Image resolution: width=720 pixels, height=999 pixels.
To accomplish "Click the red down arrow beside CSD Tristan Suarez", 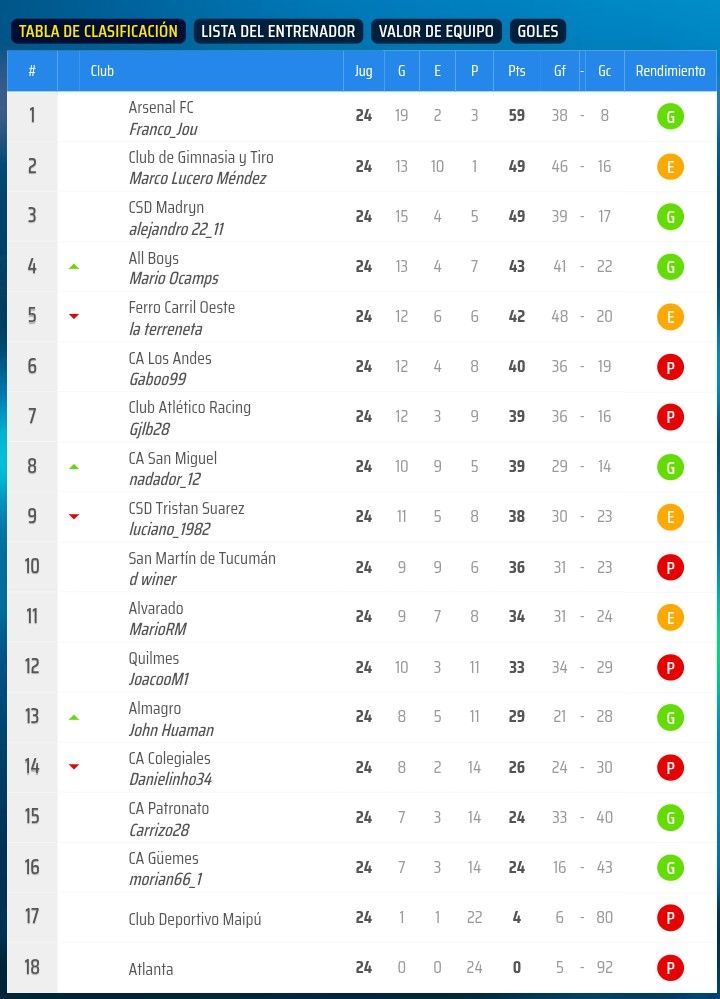I will pyautogui.click(x=73, y=517).
